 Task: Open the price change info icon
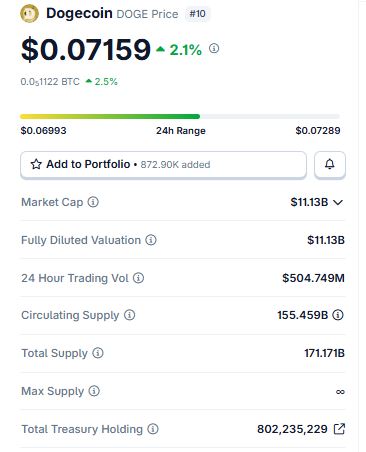coord(214,49)
